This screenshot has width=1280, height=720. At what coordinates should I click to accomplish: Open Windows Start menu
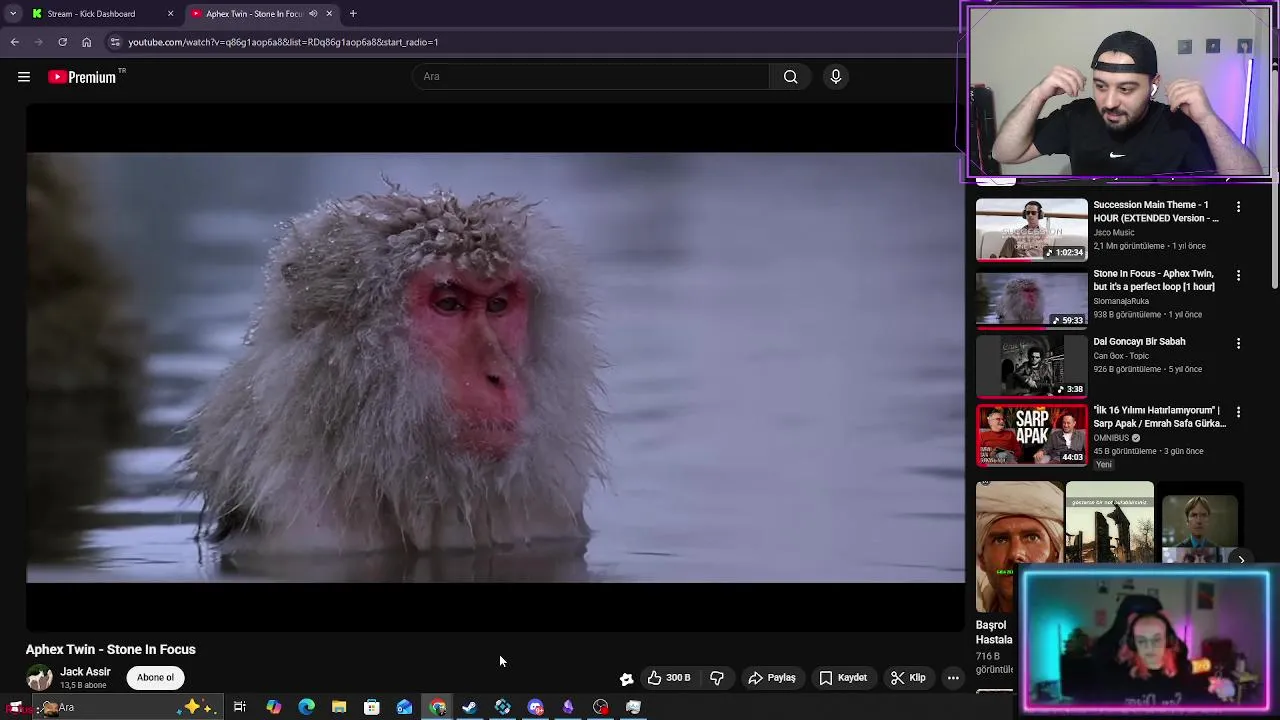(x=16, y=707)
